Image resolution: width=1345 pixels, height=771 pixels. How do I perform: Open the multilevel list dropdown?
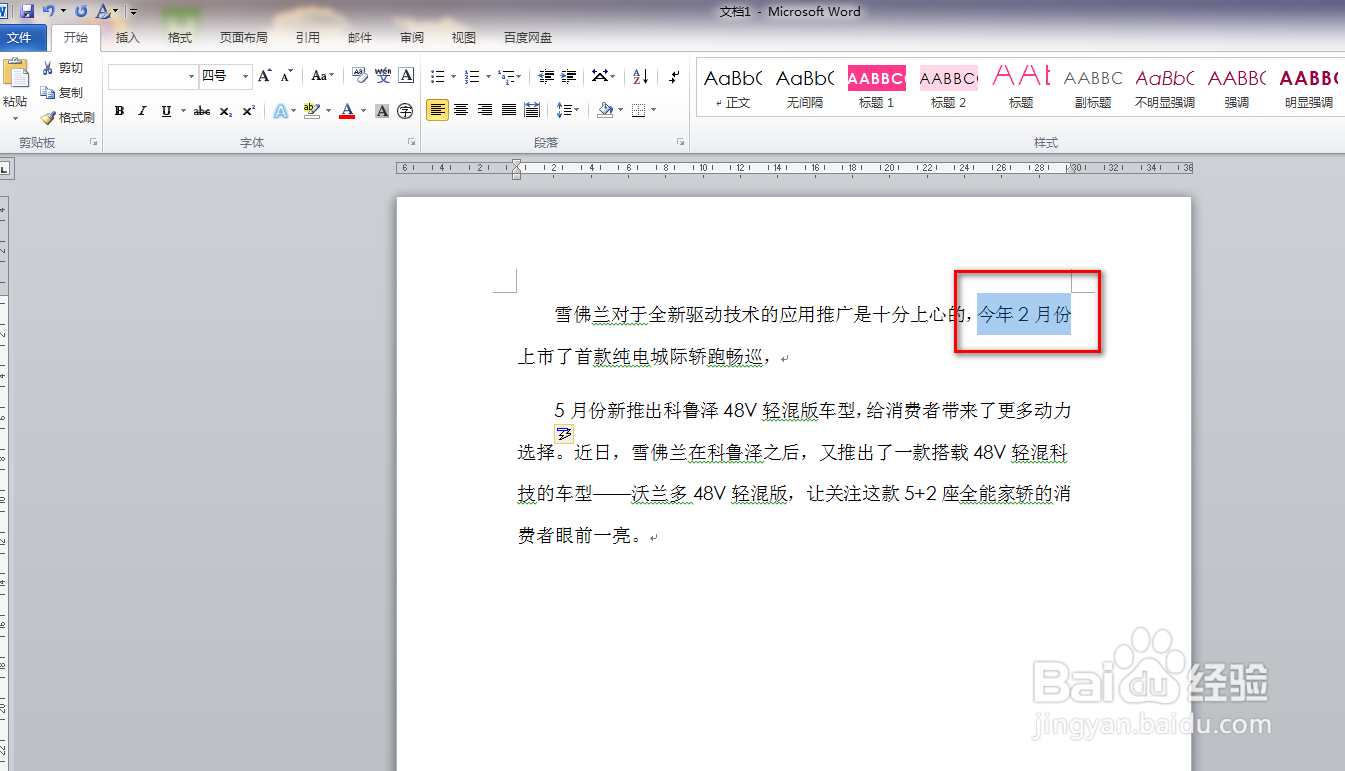(x=510, y=76)
